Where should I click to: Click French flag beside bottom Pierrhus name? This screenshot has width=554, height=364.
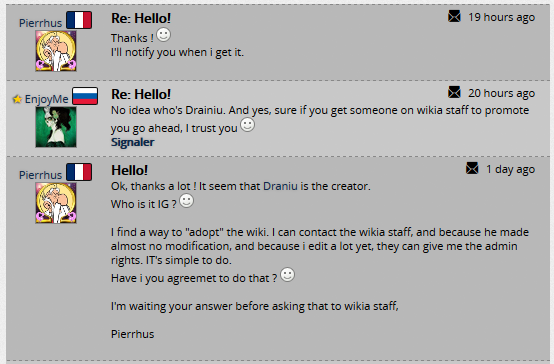(x=79, y=172)
